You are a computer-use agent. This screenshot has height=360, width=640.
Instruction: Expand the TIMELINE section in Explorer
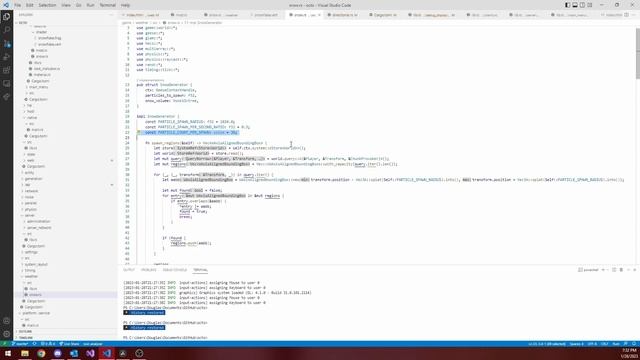click(x=65, y=338)
